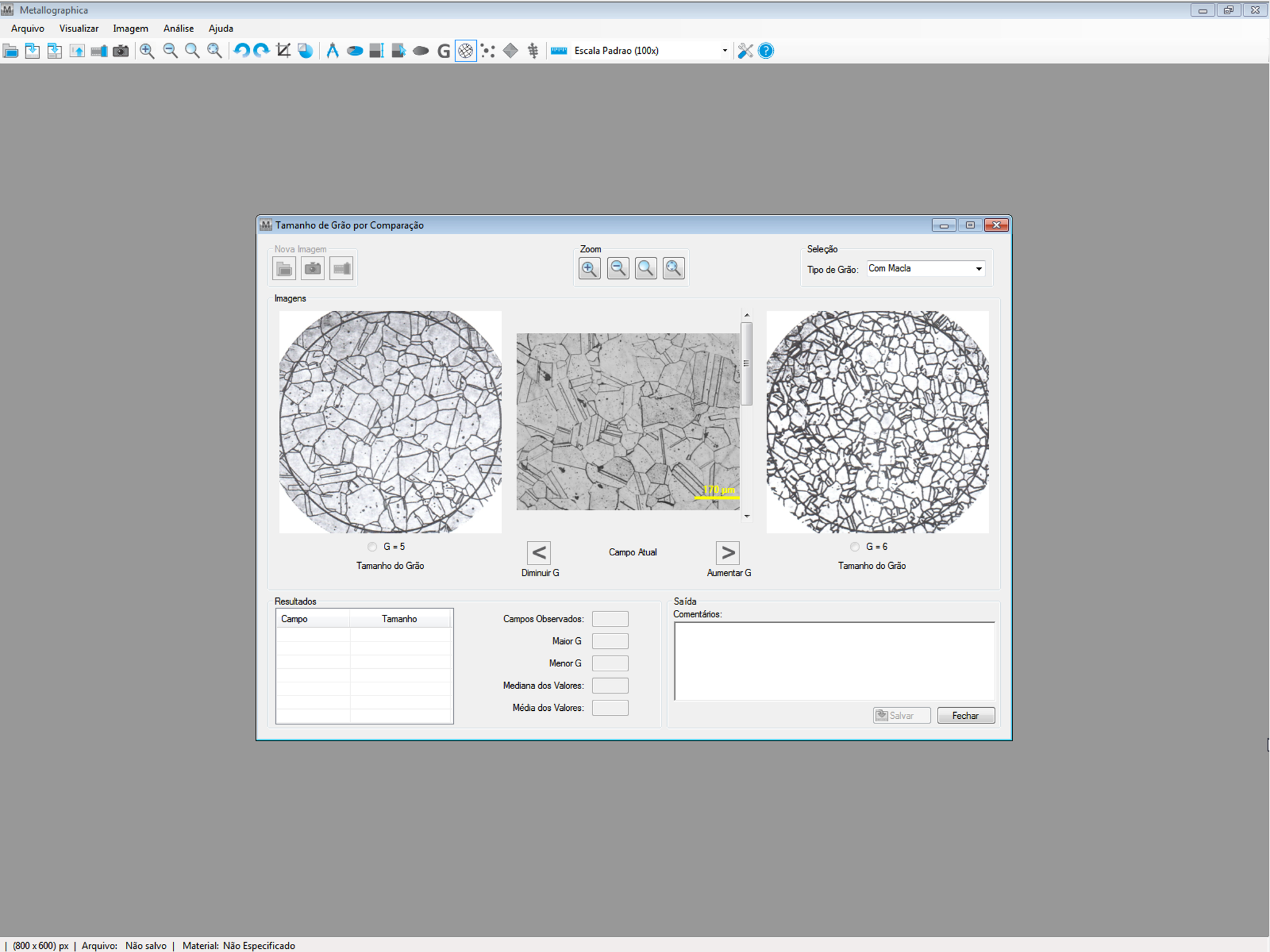Click the center Campo Atual micrograph image

coord(628,422)
